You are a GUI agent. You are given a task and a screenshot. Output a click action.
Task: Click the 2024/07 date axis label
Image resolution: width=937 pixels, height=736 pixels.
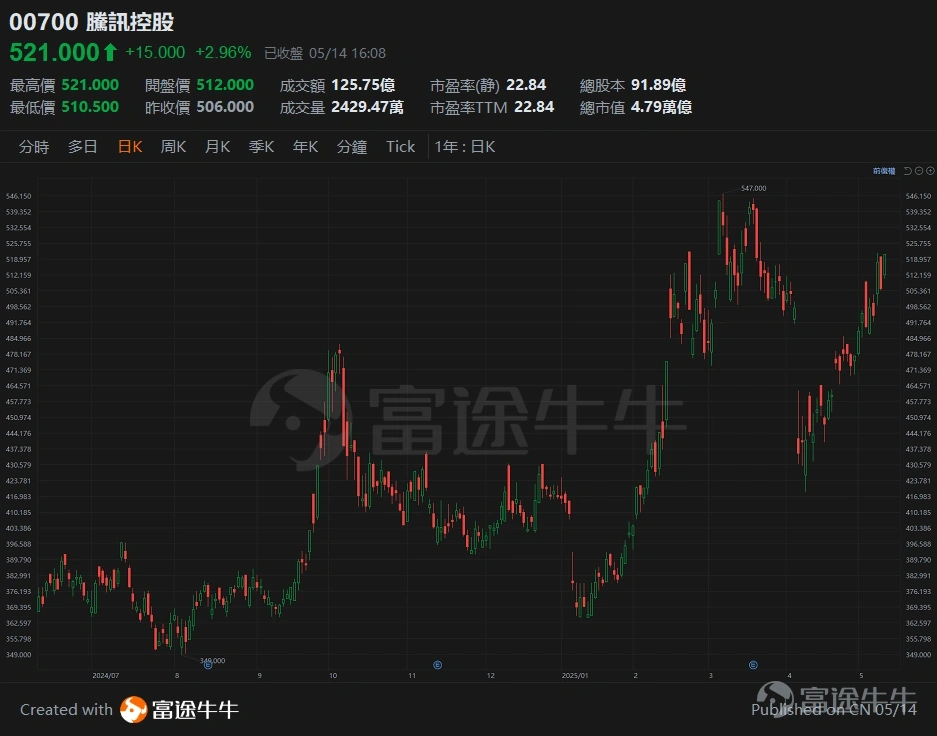coord(106,676)
